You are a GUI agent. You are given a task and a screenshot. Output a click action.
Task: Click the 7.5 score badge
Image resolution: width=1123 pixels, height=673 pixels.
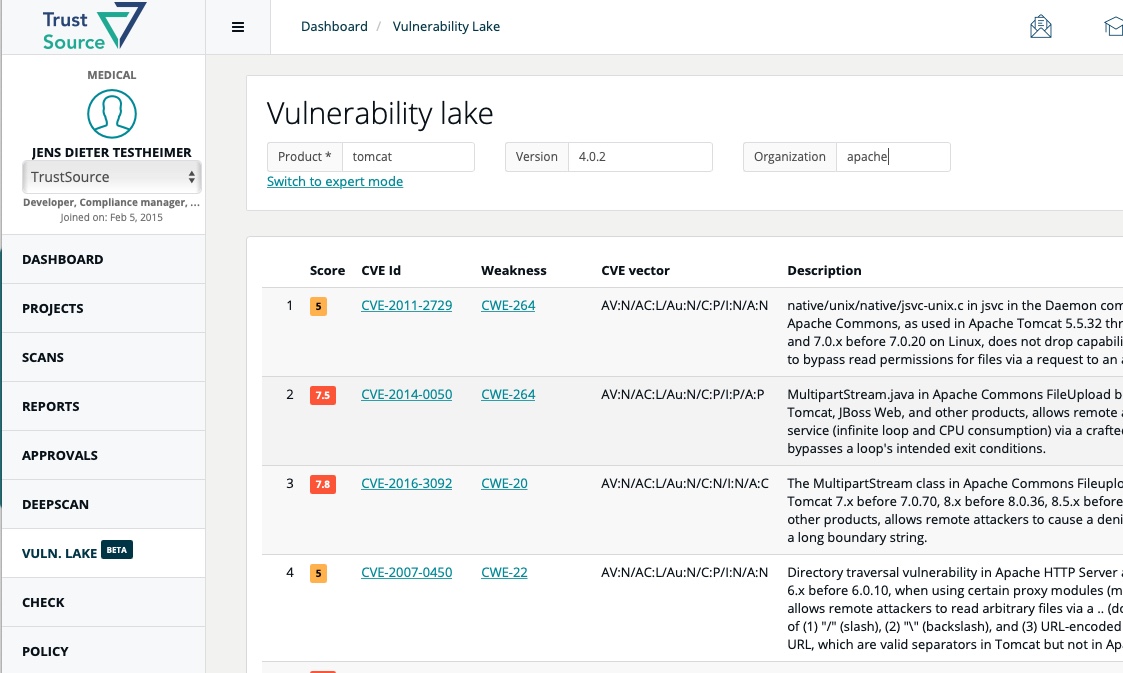pyautogui.click(x=323, y=395)
